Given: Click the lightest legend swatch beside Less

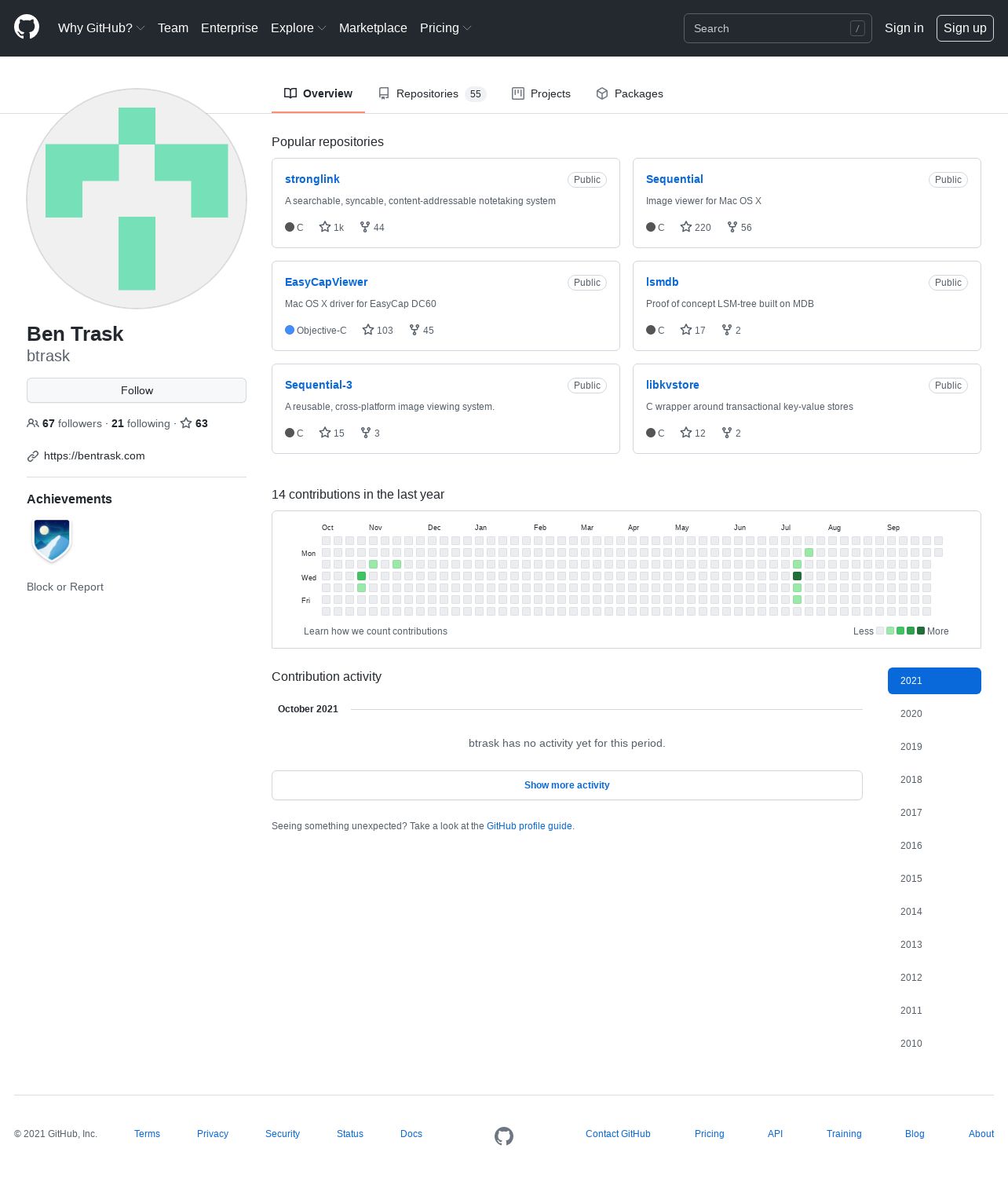Looking at the screenshot, I should coord(880,631).
